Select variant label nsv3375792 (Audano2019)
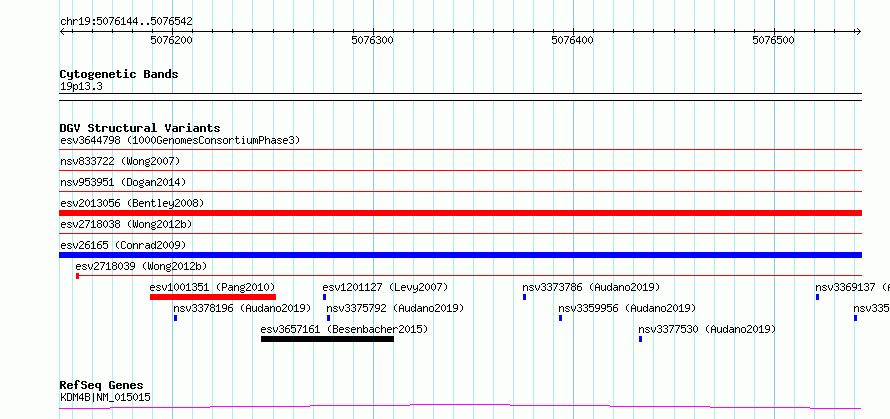This screenshot has height=419, width=890. click(395, 308)
